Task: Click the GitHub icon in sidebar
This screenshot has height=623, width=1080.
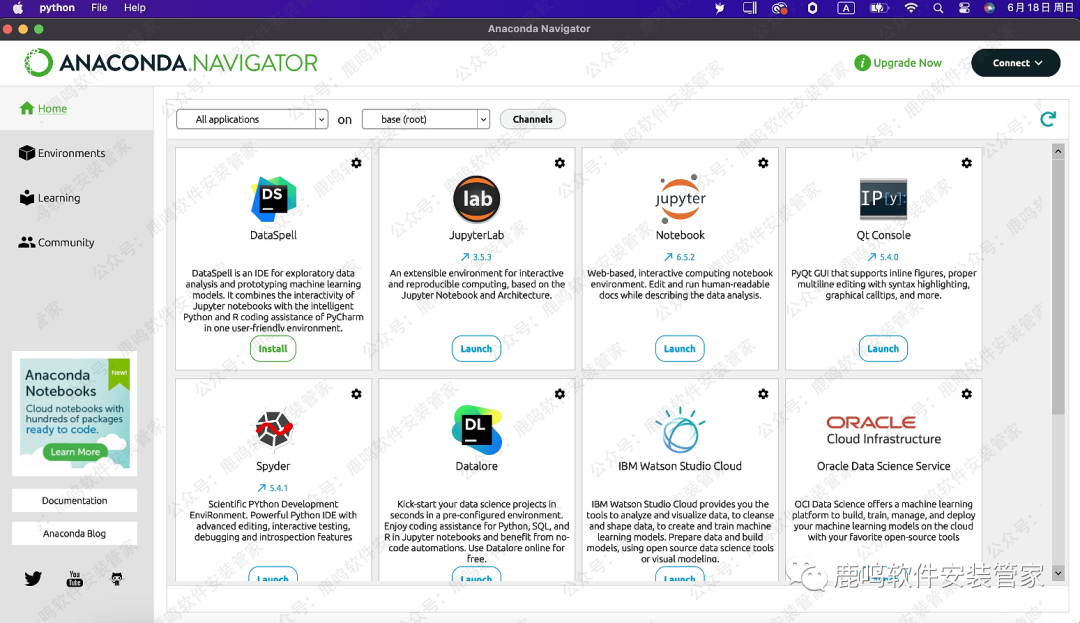Action: click(117, 578)
